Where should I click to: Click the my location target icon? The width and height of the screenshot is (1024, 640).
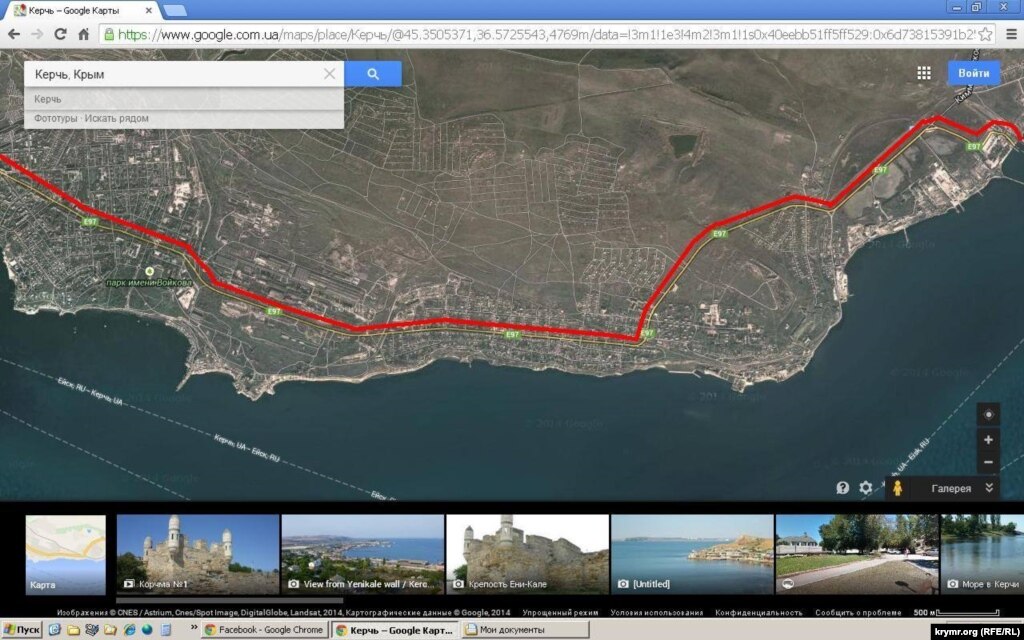[989, 415]
